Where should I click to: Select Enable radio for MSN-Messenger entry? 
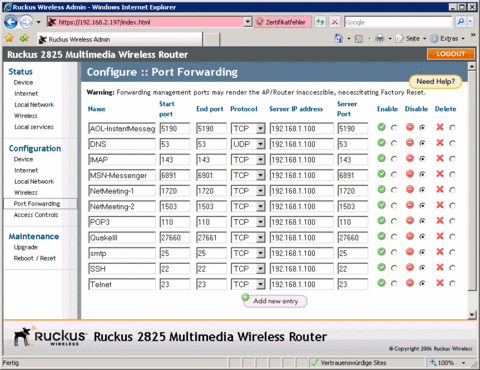[394, 174]
